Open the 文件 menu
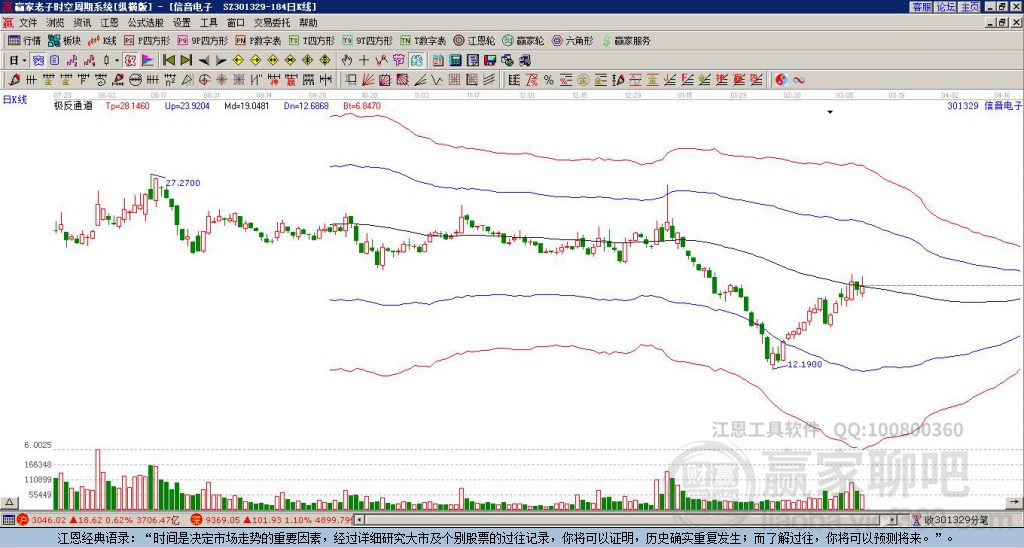 (28, 23)
